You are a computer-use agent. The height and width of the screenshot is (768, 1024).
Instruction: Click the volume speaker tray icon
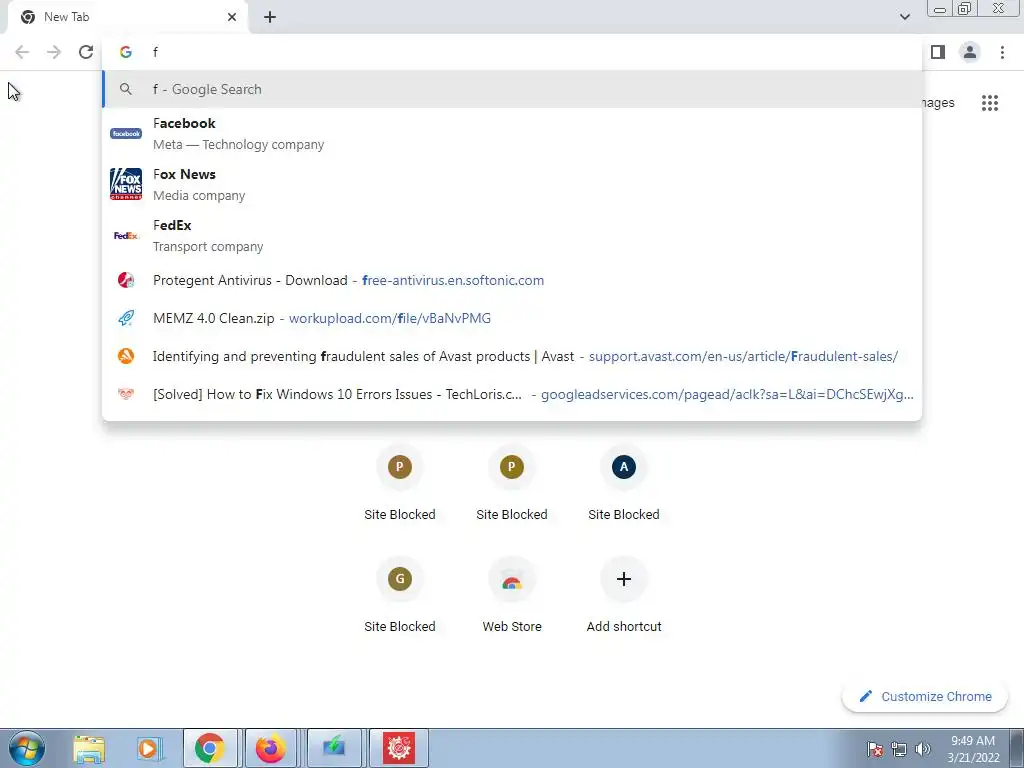923,749
